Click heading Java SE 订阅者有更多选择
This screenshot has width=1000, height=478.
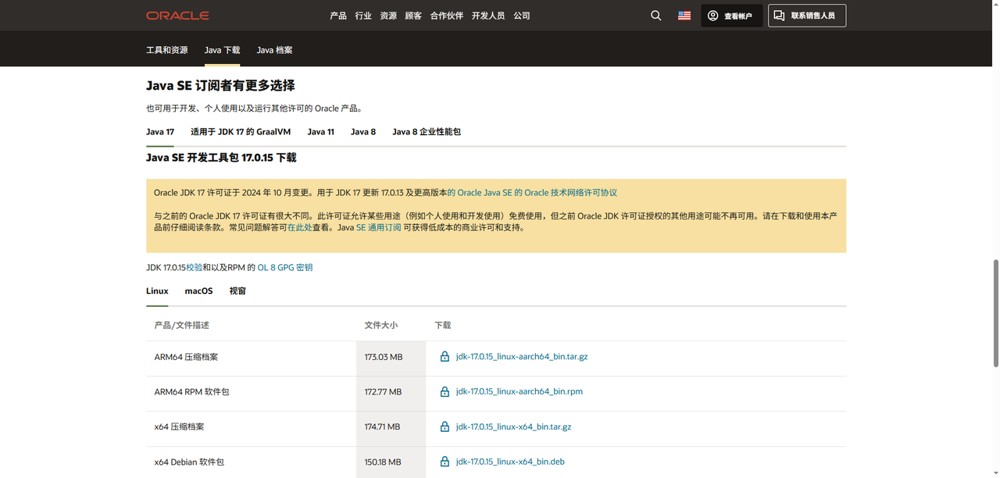[x=220, y=85]
